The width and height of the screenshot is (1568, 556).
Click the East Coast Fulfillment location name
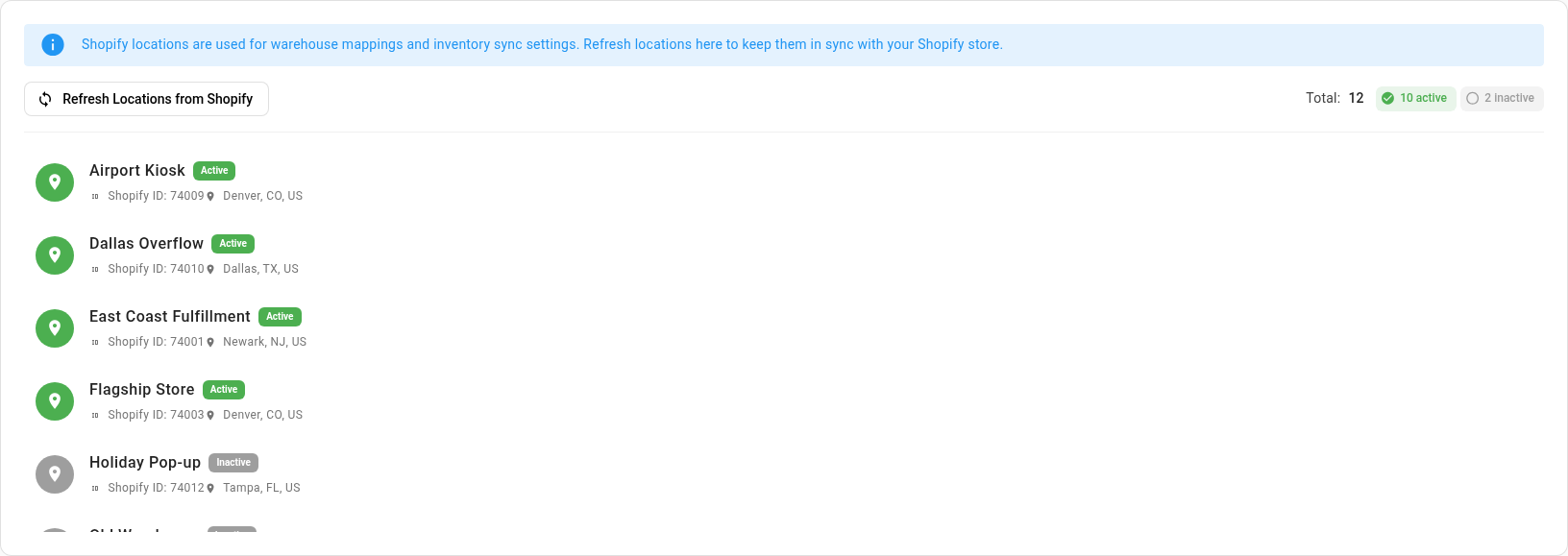[x=170, y=316]
